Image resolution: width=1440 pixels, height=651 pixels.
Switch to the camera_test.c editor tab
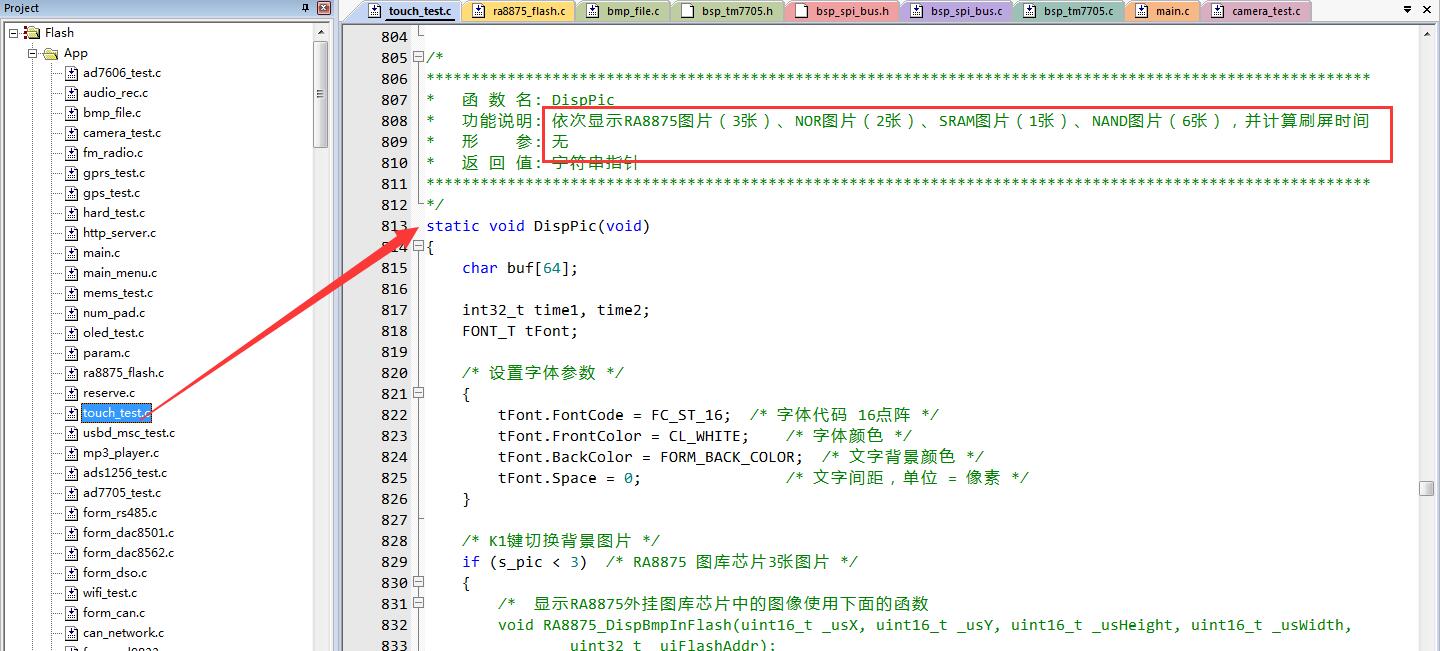click(1265, 12)
